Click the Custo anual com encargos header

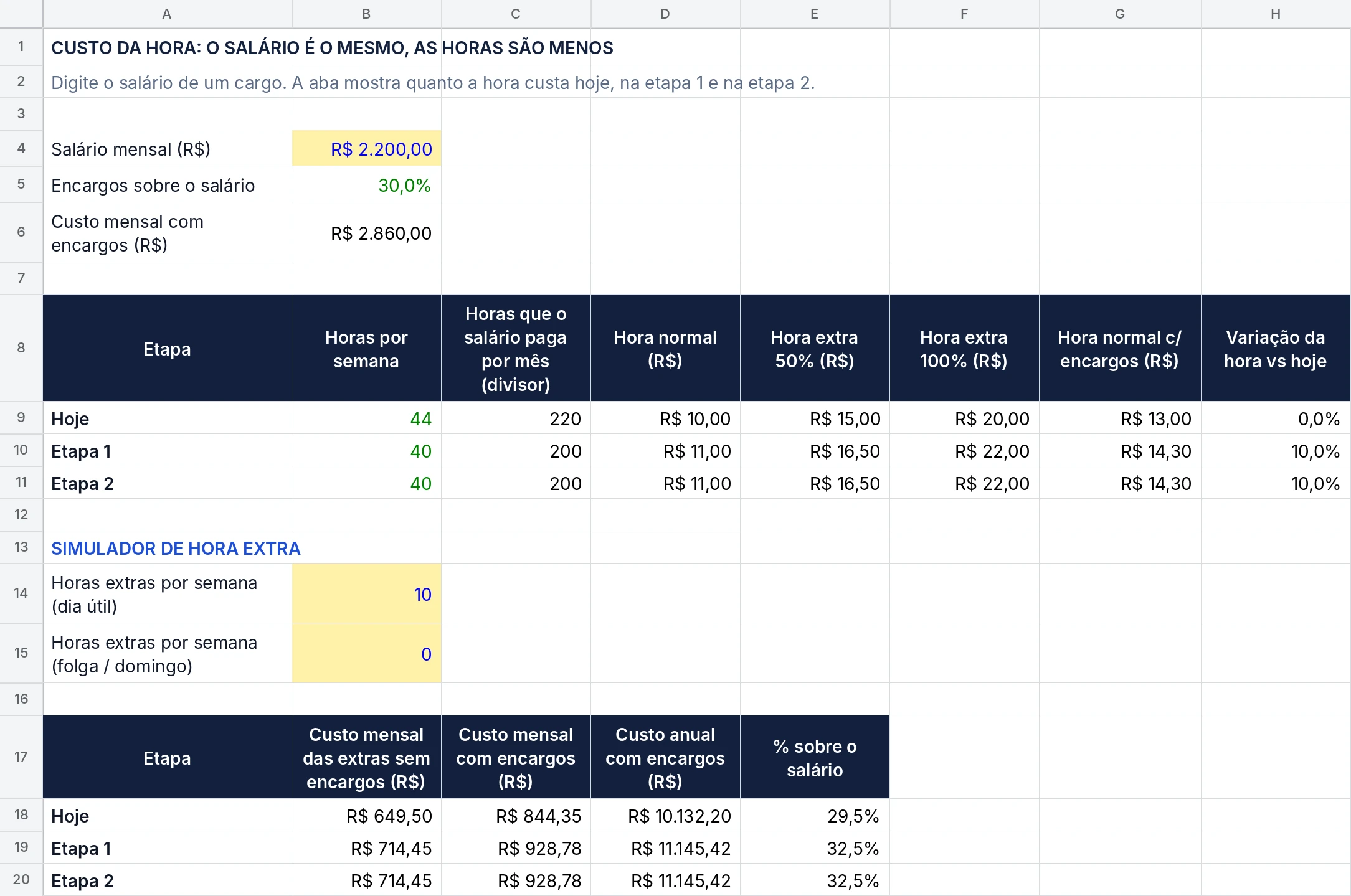(x=665, y=757)
